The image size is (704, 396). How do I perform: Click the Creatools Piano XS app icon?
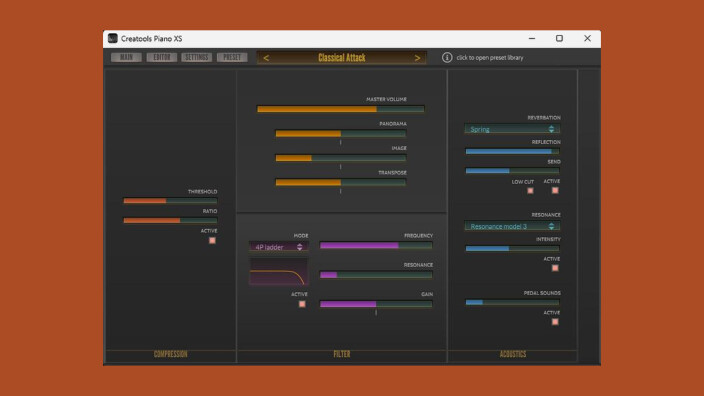[x=113, y=39]
